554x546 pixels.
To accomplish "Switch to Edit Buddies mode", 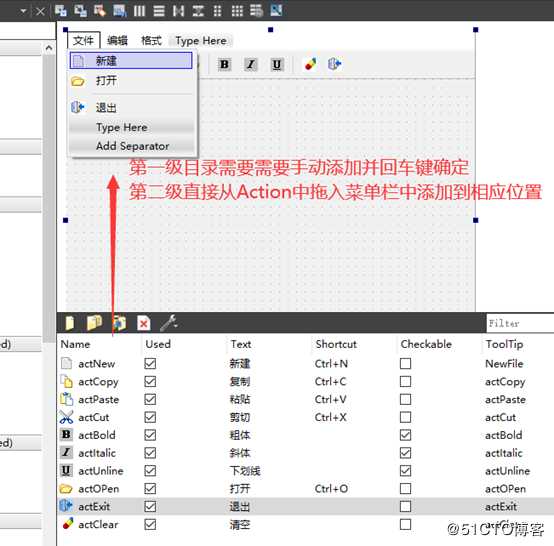I will click(x=100, y=11).
